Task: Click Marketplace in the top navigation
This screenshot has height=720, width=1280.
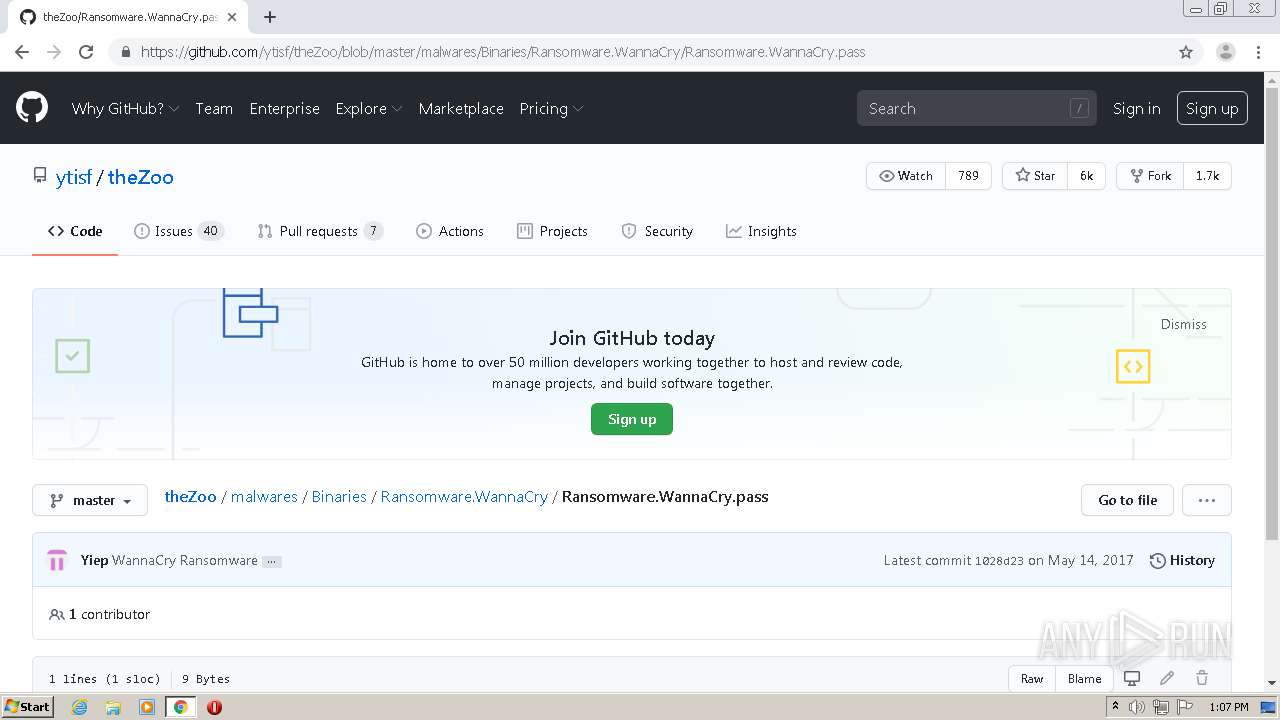Action: coord(461,108)
